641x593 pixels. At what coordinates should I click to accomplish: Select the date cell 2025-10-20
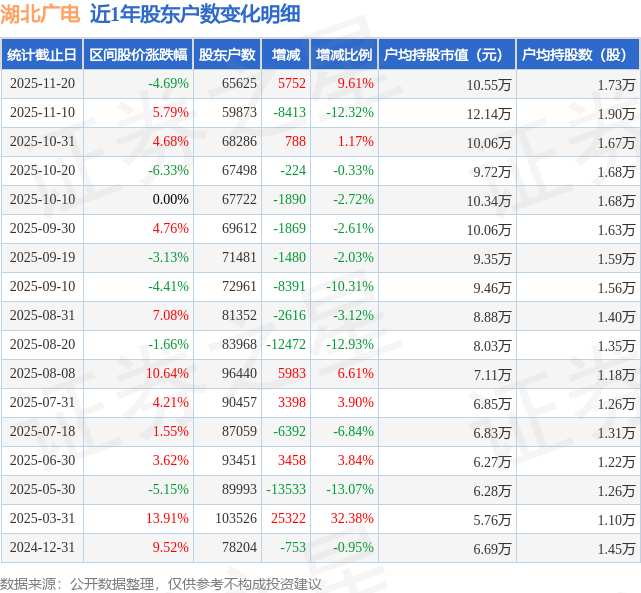pyautogui.click(x=43, y=170)
